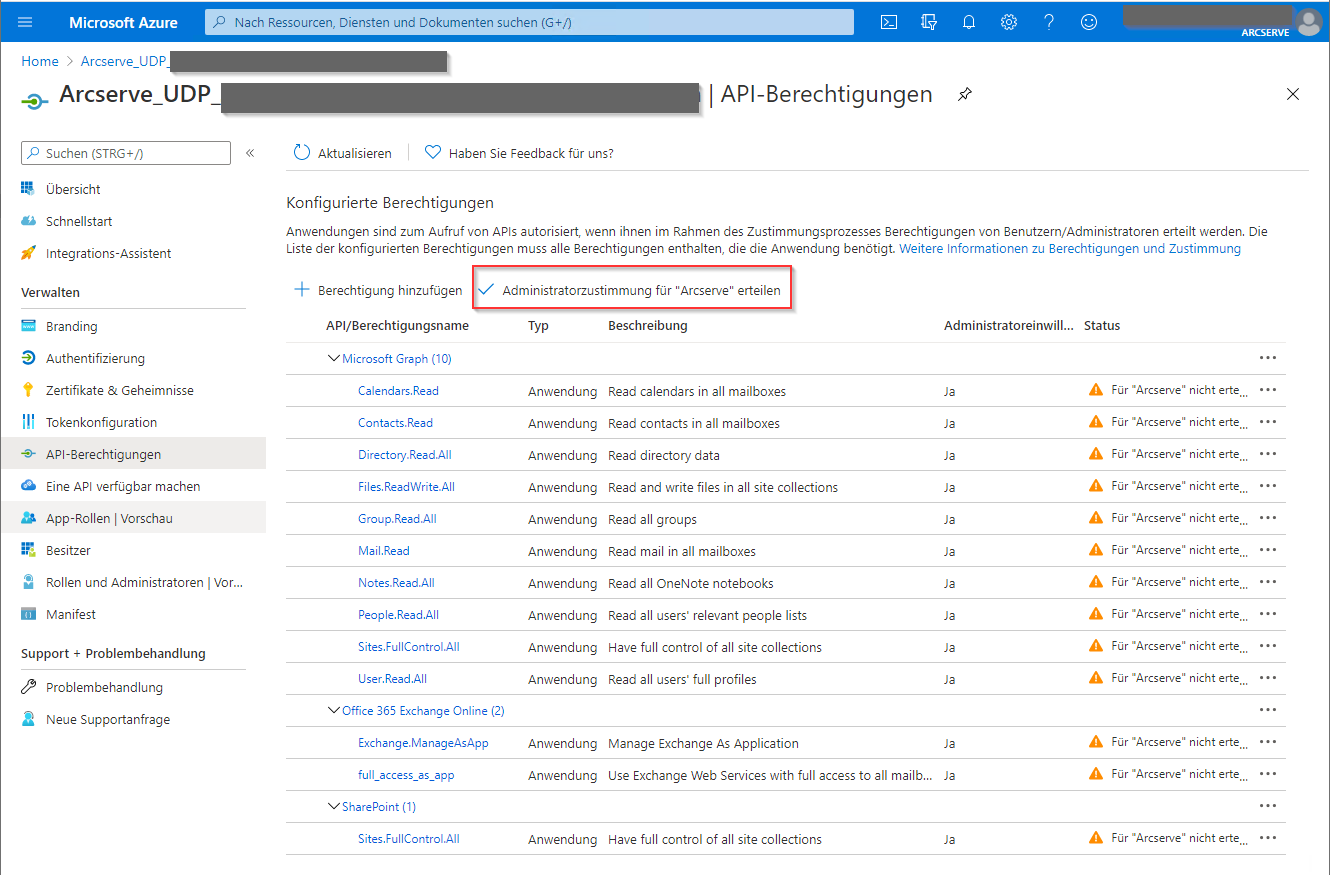Open Weitere Informationen zu Berechtigungen und Zustimmung link

1070,248
